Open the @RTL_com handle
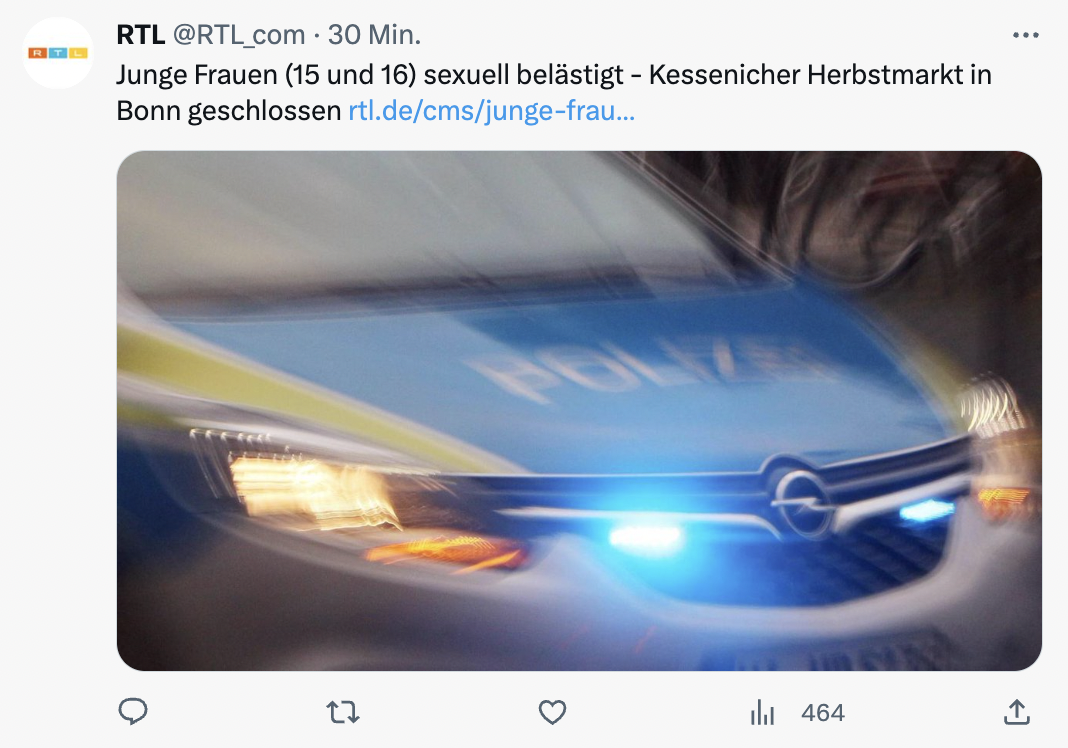This screenshot has height=748, width=1068. (239, 35)
